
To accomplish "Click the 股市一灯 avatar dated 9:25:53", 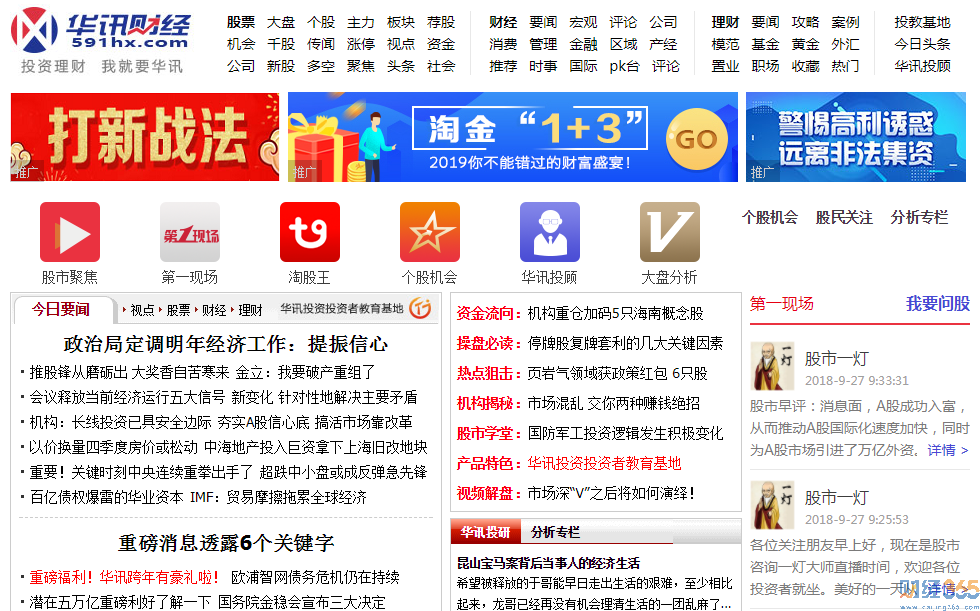I will 772,505.
